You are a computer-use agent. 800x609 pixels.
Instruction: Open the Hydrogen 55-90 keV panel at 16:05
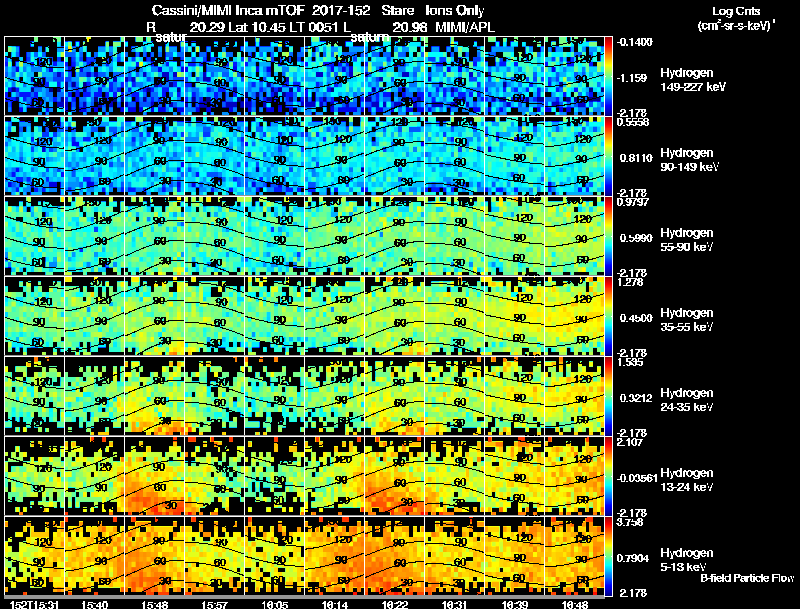coord(274,236)
